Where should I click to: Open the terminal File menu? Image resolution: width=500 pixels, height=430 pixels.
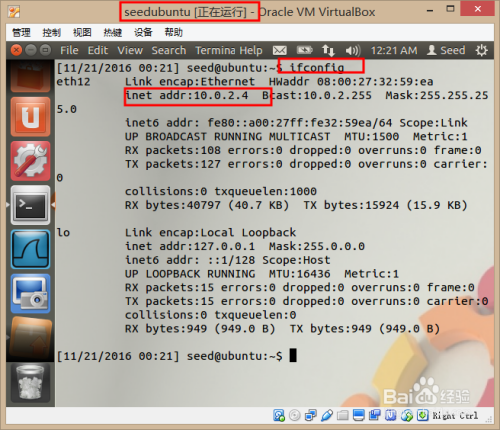pos(69,50)
